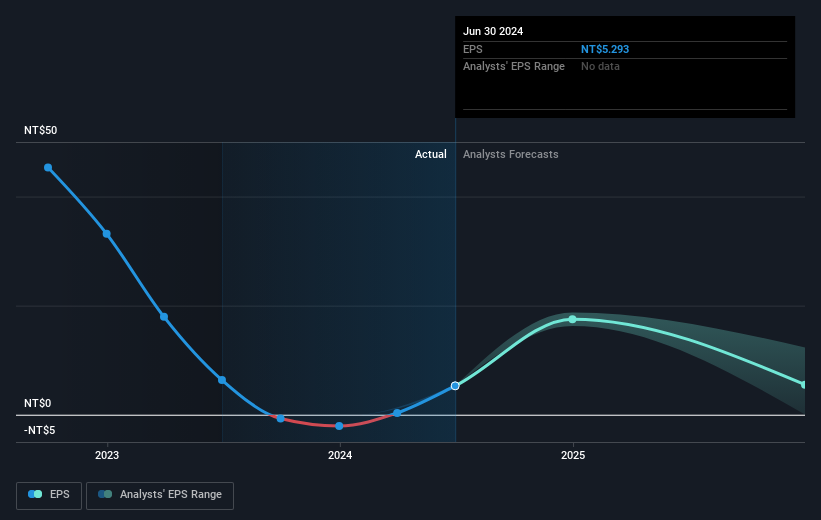The image size is (821, 520).
Task: Select the EPS point where red segment begins
Action: click(x=281, y=418)
